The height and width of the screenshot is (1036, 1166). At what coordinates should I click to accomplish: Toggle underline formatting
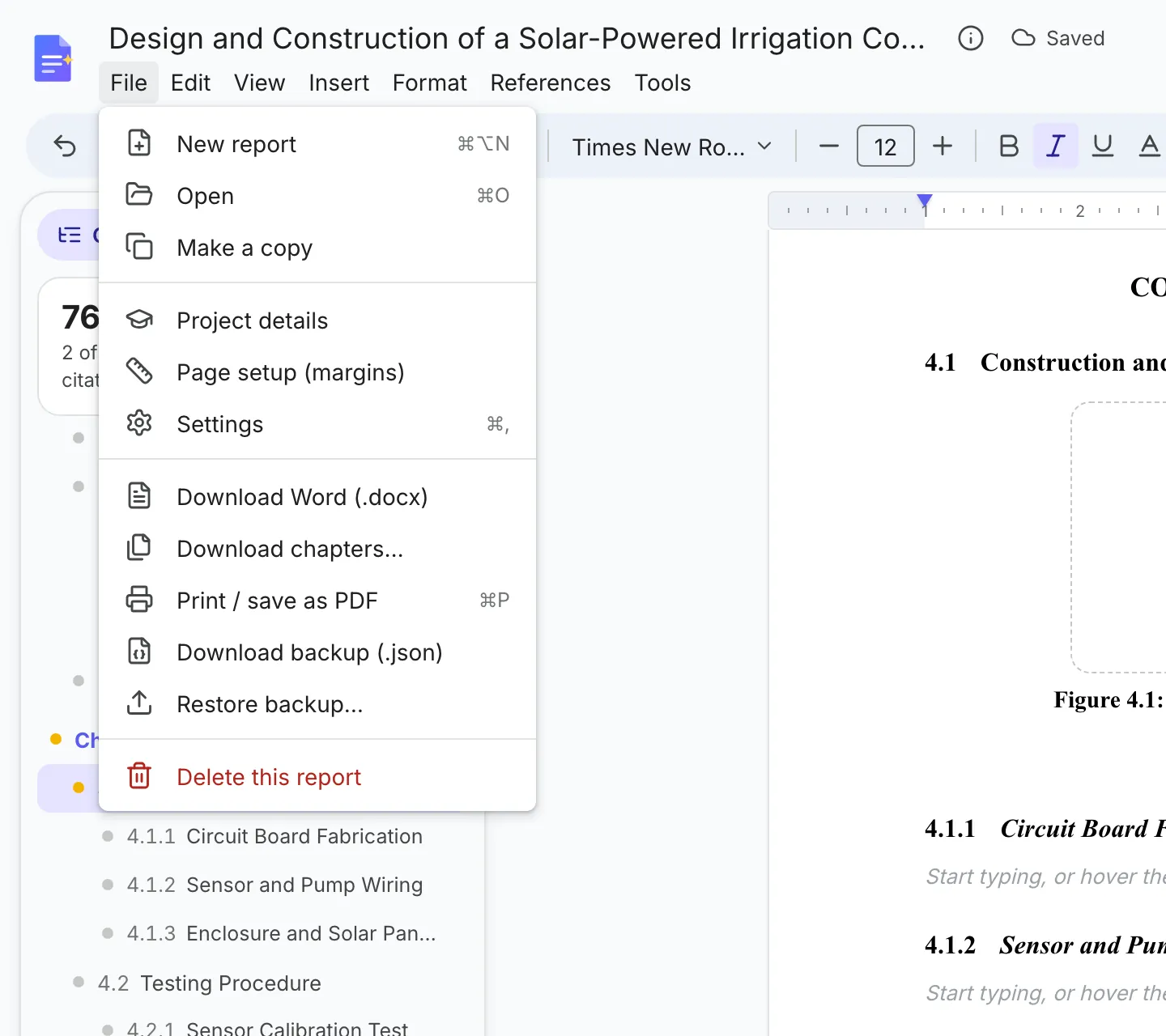1103,146
